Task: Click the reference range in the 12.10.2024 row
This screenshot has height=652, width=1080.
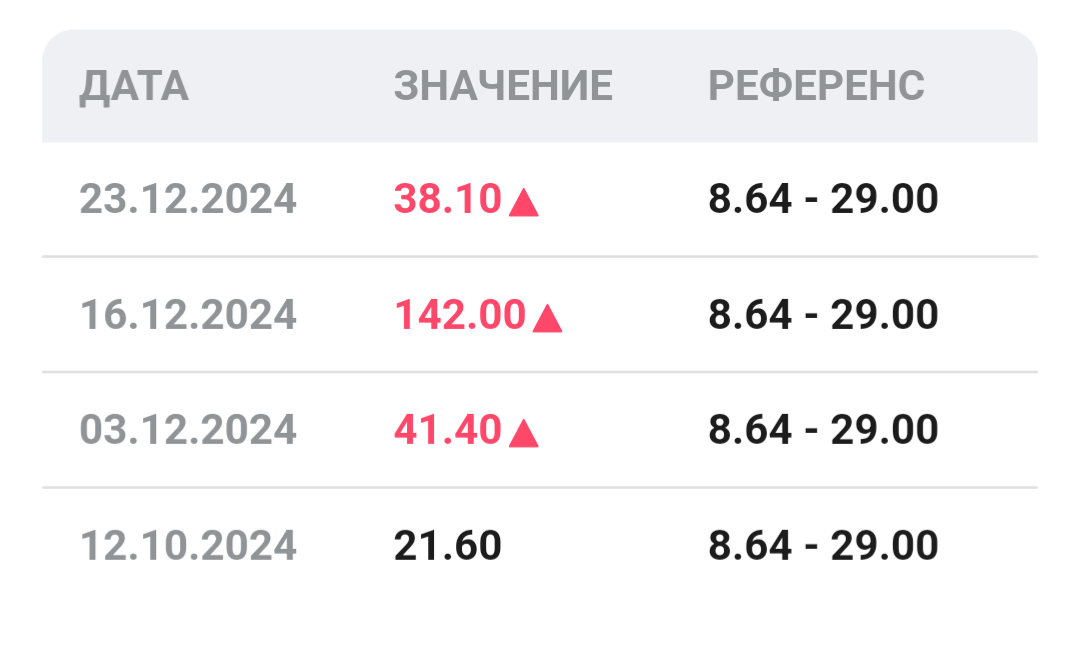Action: click(x=823, y=546)
